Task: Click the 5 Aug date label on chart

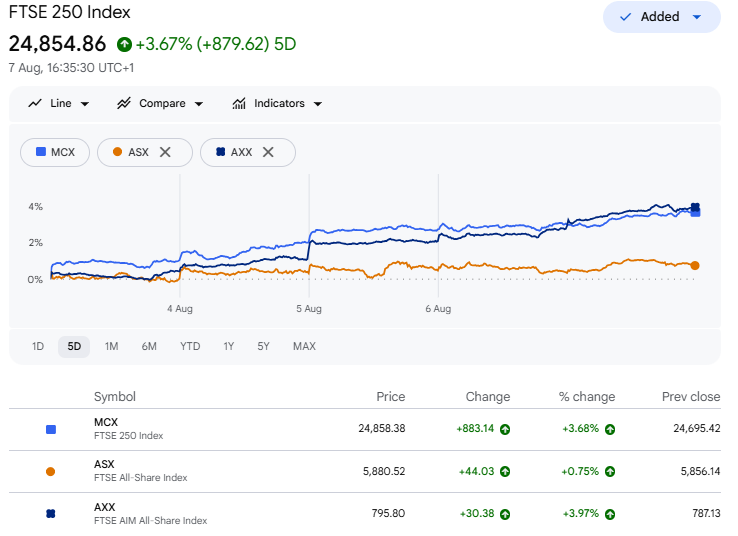Action: 309,309
